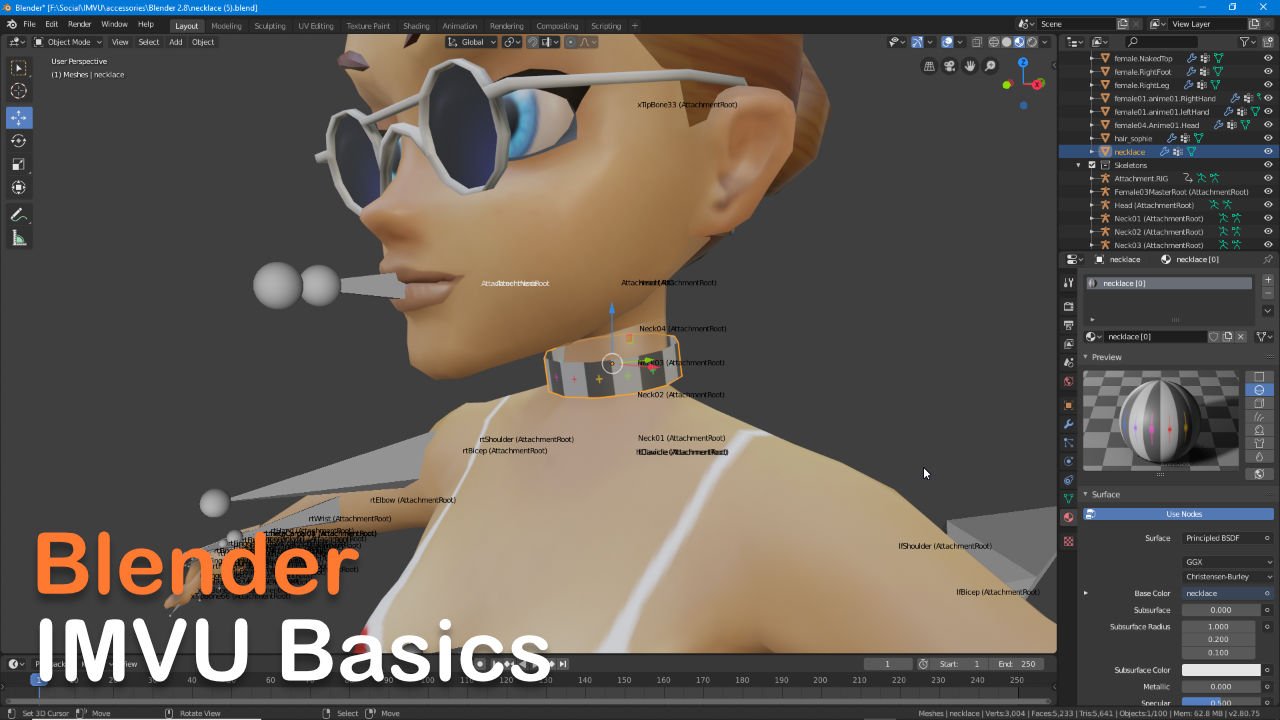Select the Scale tool
Image resolution: width=1280 pixels, height=720 pixels.
coord(19,164)
